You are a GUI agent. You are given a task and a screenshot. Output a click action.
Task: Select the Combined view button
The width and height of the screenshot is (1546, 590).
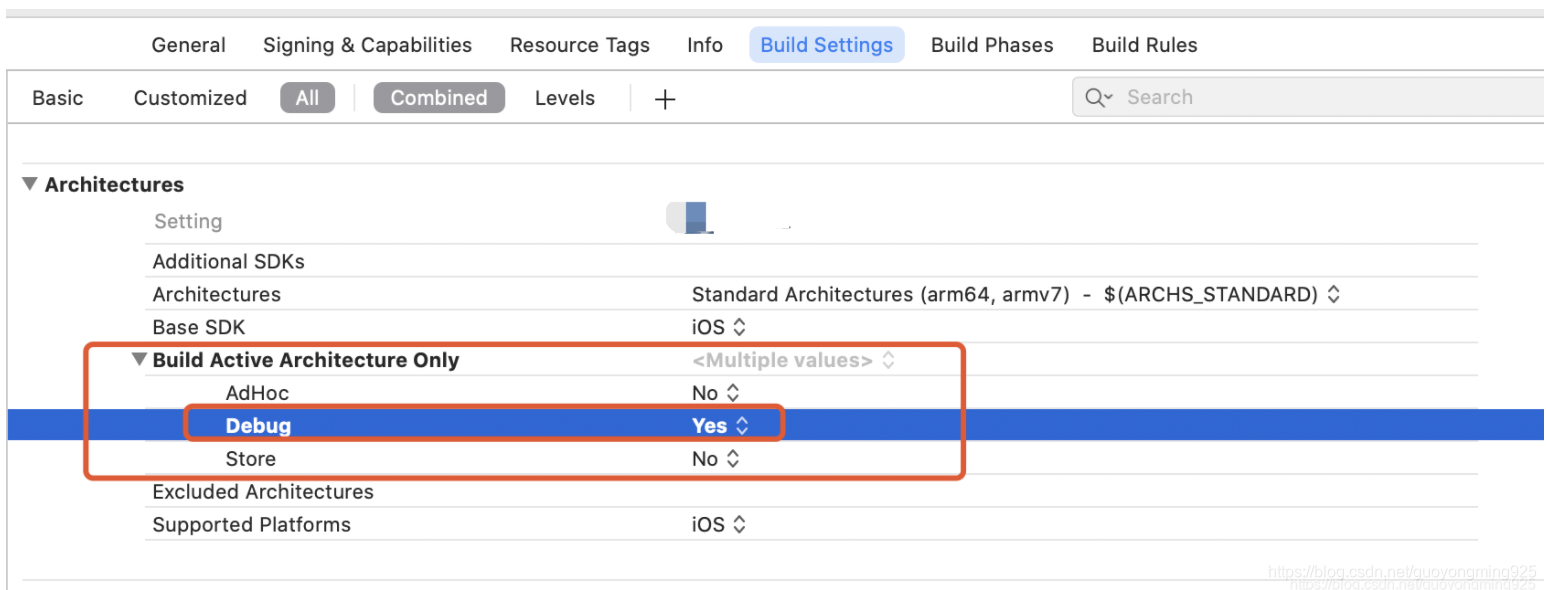(439, 97)
